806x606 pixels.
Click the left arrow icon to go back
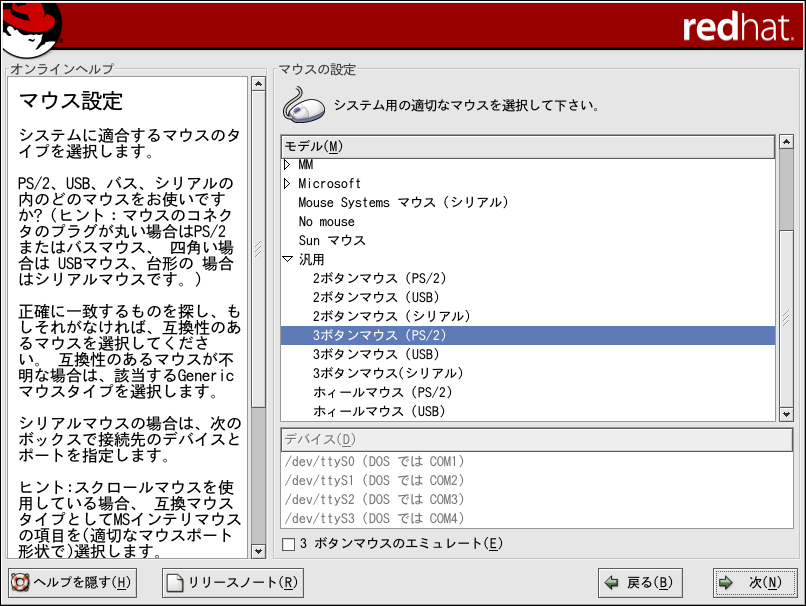(611, 582)
